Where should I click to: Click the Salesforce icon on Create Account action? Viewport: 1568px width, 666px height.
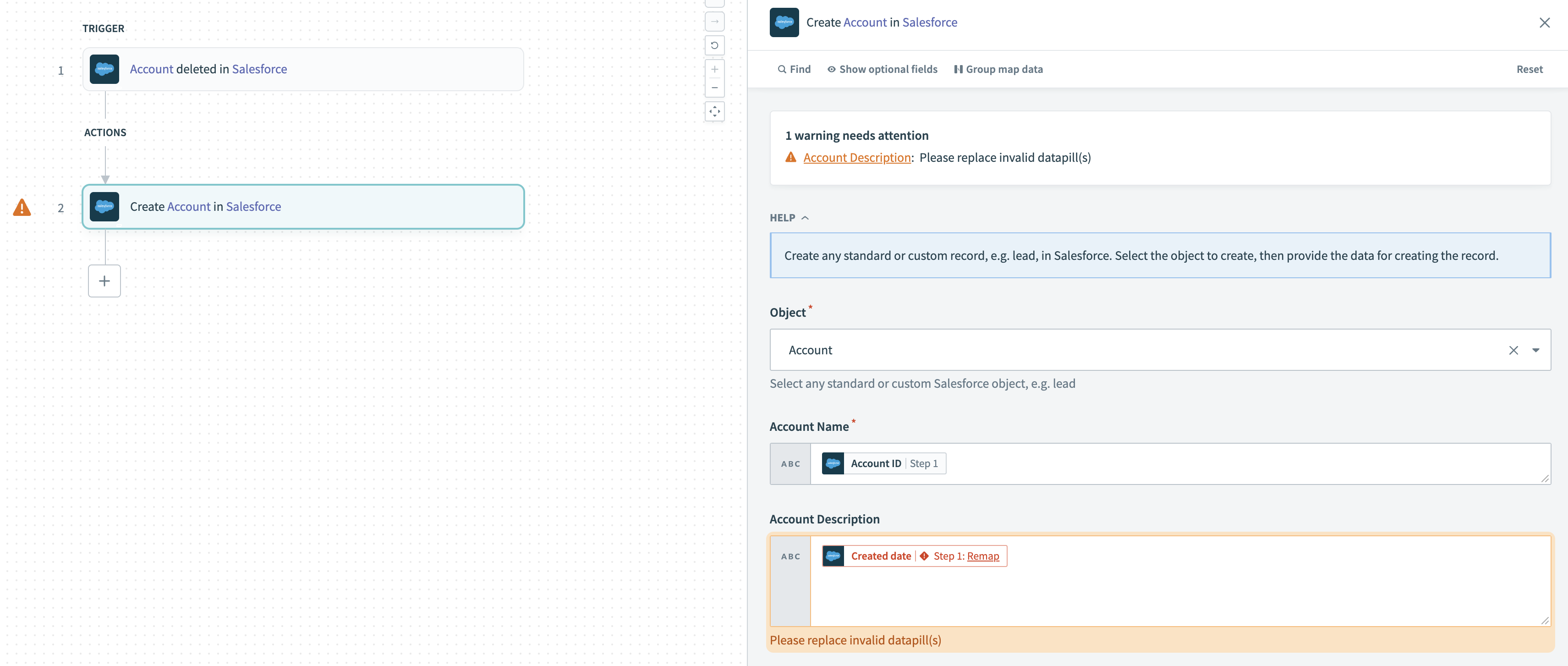(104, 206)
